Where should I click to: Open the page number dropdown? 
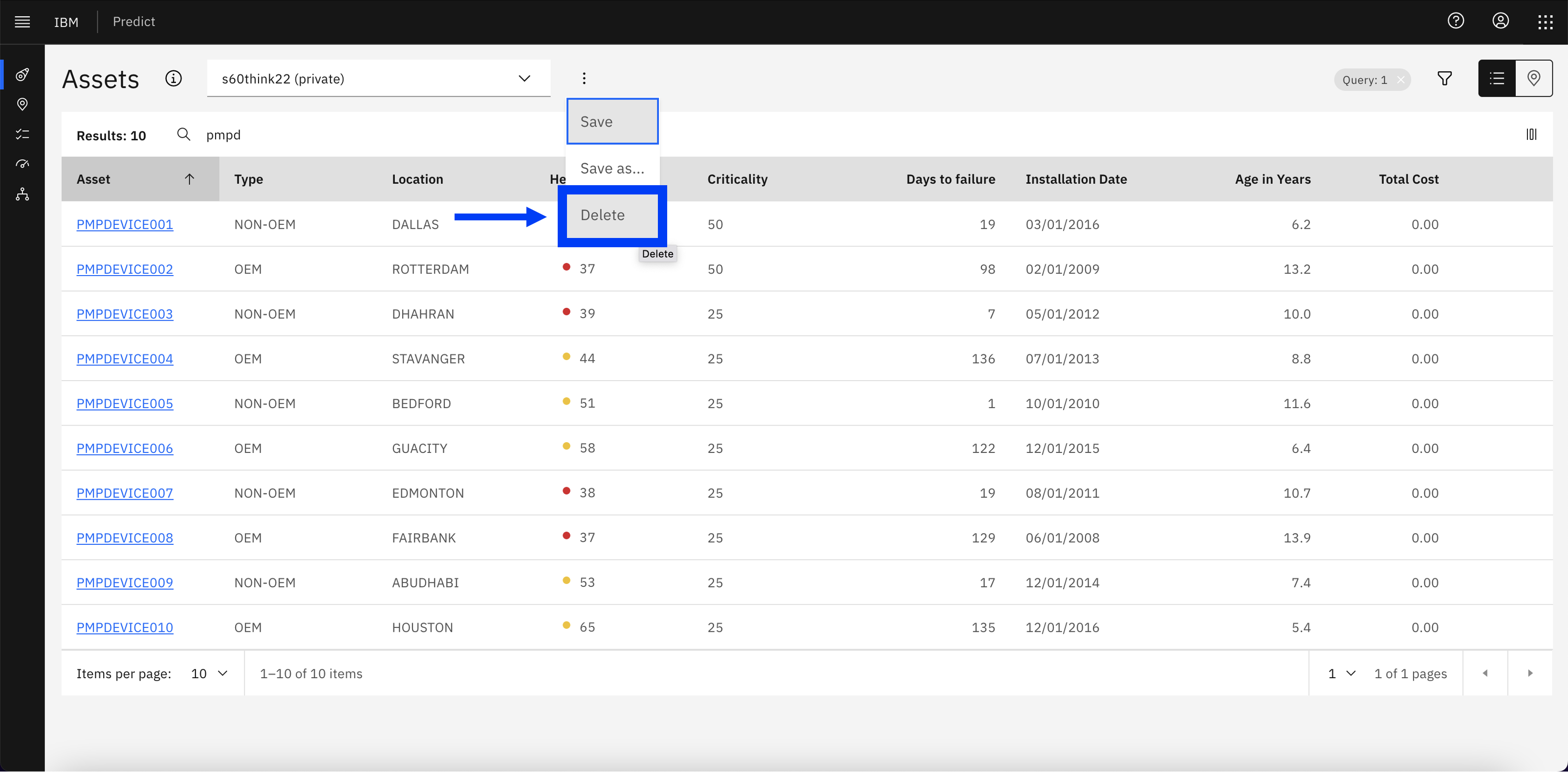coord(1342,673)
